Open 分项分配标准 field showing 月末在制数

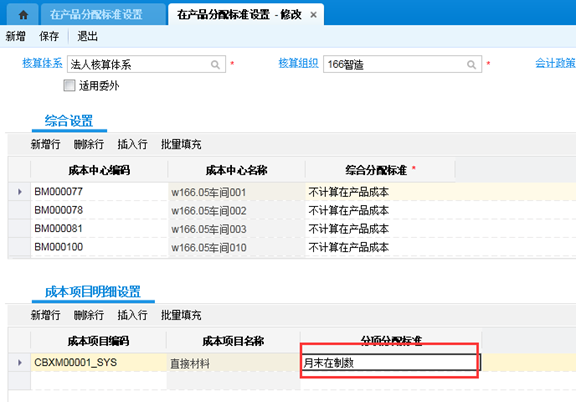pyautogui.click(x=390, y=363)
